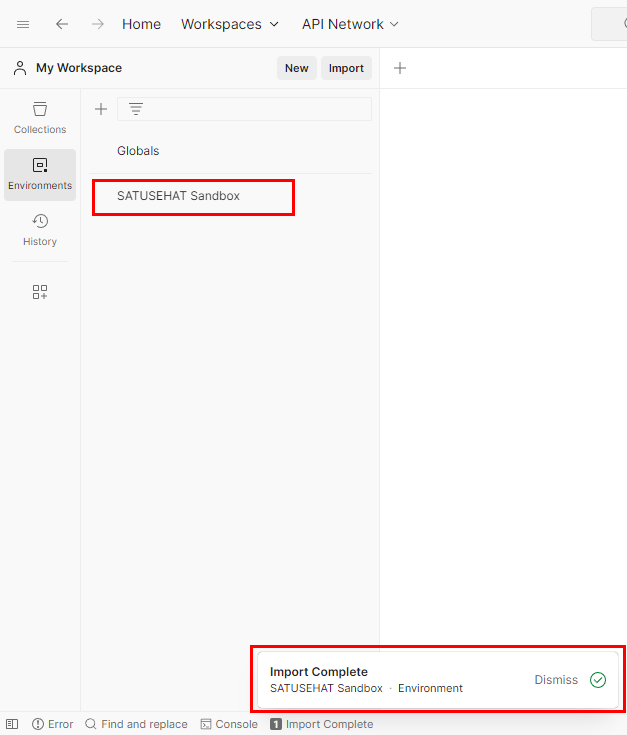Screen dimensions: 627x735
Task: Click the environment filter search field
Action: click(244, 109)
